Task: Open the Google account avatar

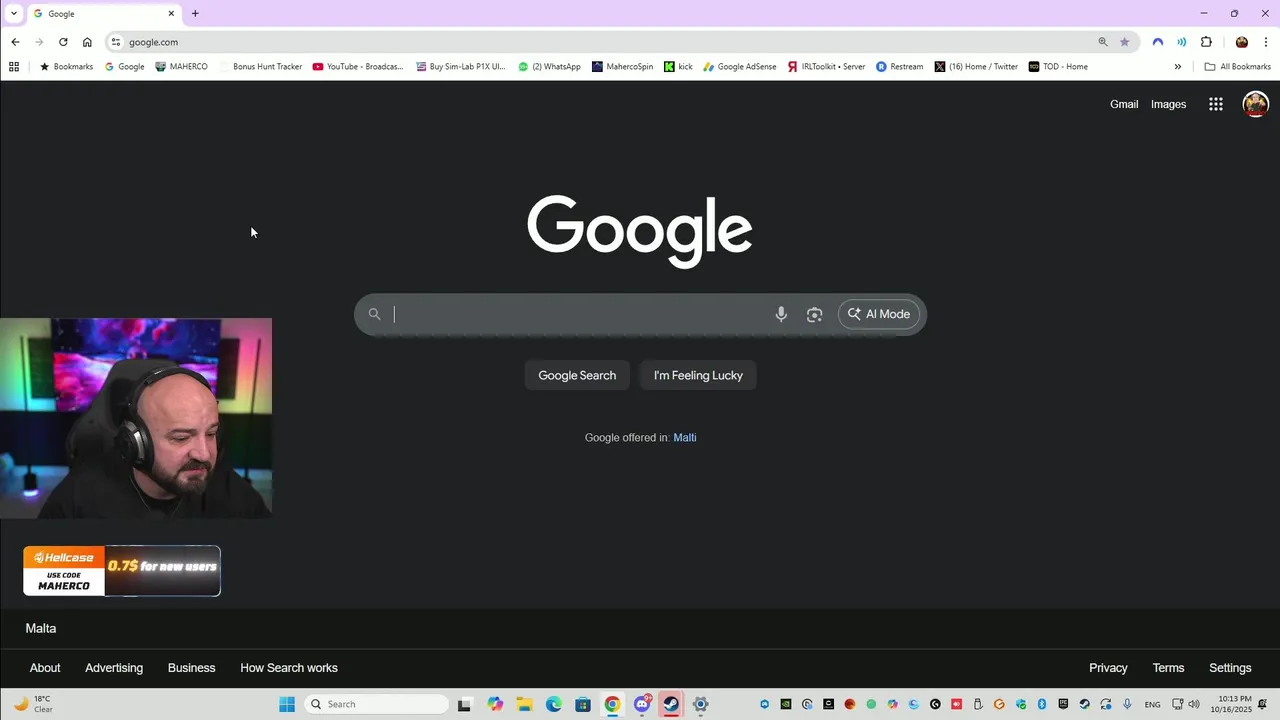Action: pyautogui.click(x=1255, y=104)
